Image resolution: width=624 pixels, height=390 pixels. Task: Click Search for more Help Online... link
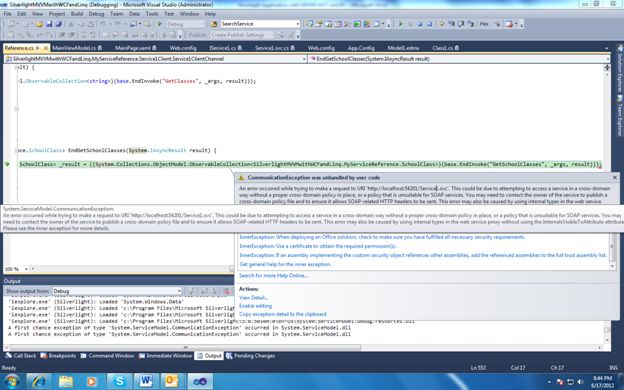[x=273, y=275]
